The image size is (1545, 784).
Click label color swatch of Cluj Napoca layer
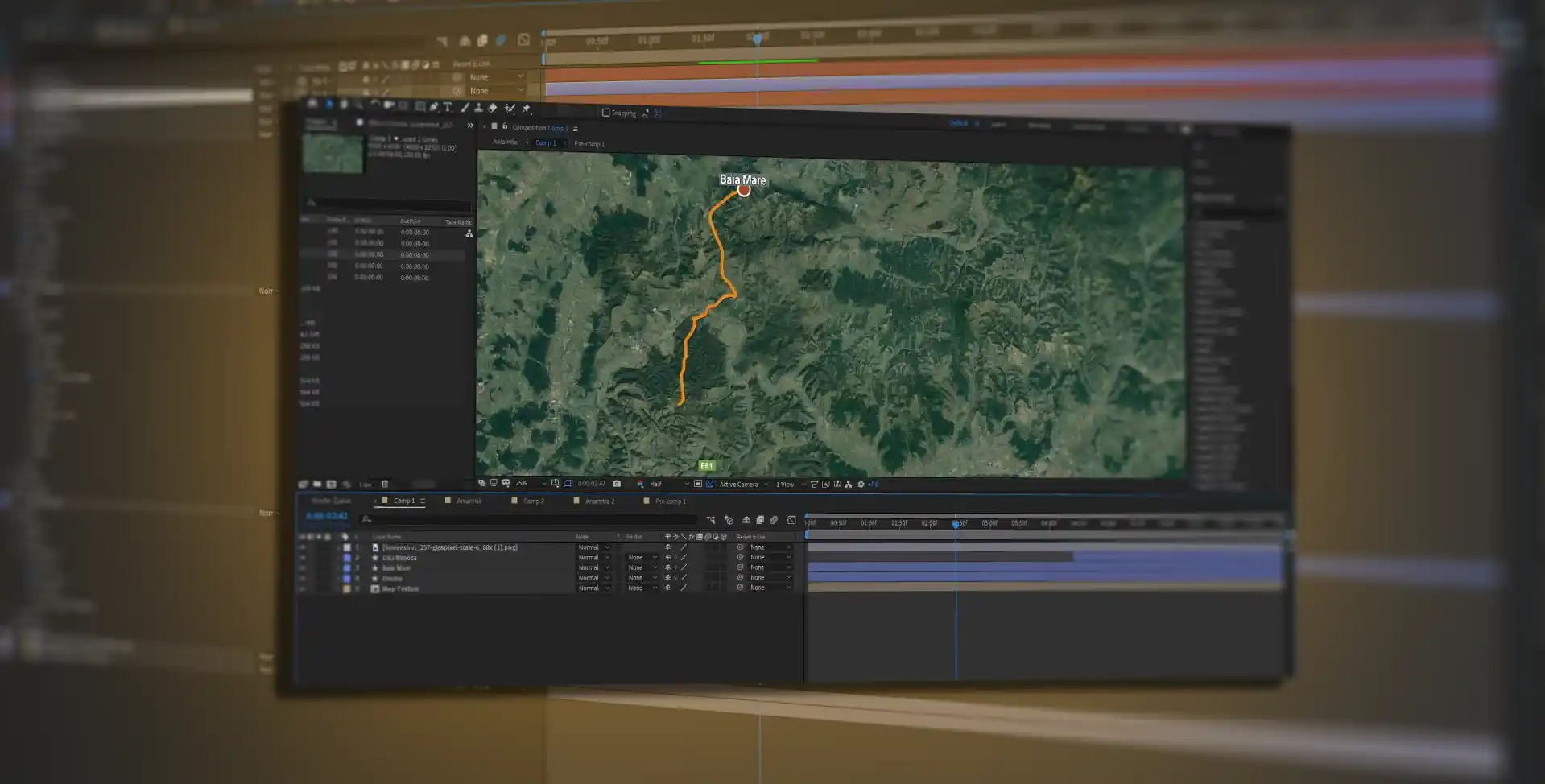coord(347,557)
